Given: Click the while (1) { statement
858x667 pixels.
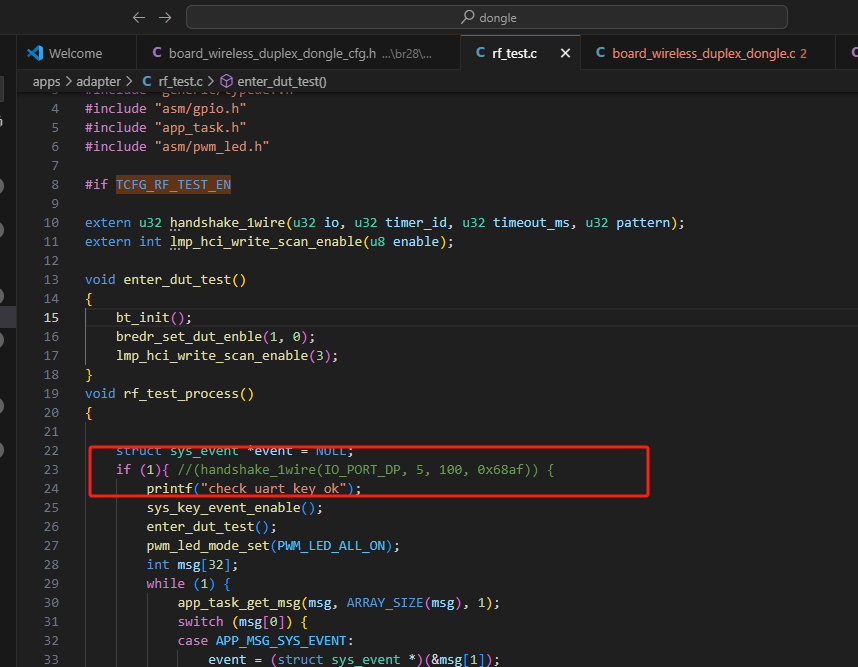Looking at the screenshot, I should click(189, 584).
